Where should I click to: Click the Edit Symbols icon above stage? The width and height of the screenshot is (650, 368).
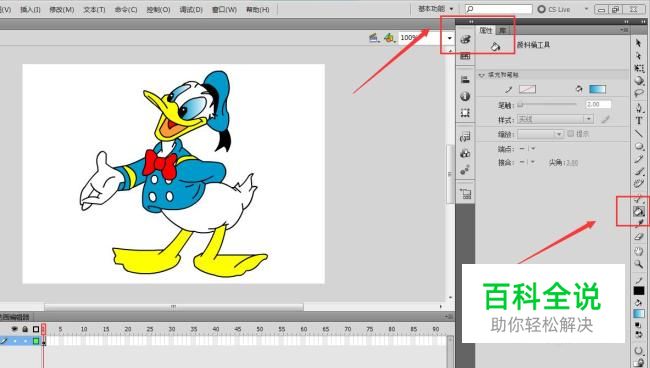pos(389,38)
